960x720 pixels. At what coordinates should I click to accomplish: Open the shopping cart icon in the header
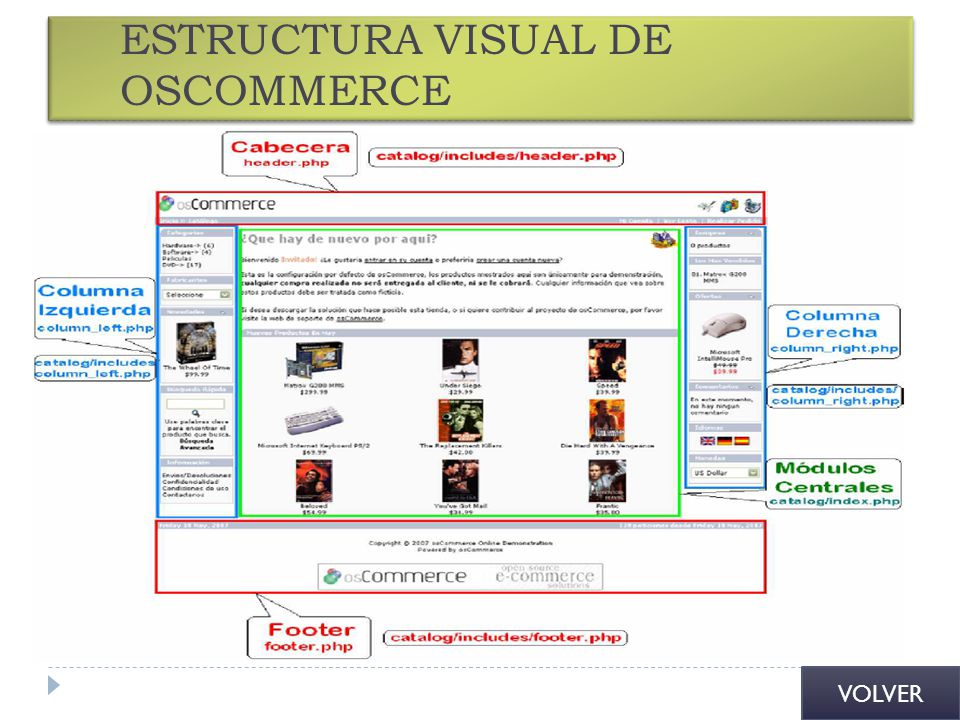[x=729, y=206]
